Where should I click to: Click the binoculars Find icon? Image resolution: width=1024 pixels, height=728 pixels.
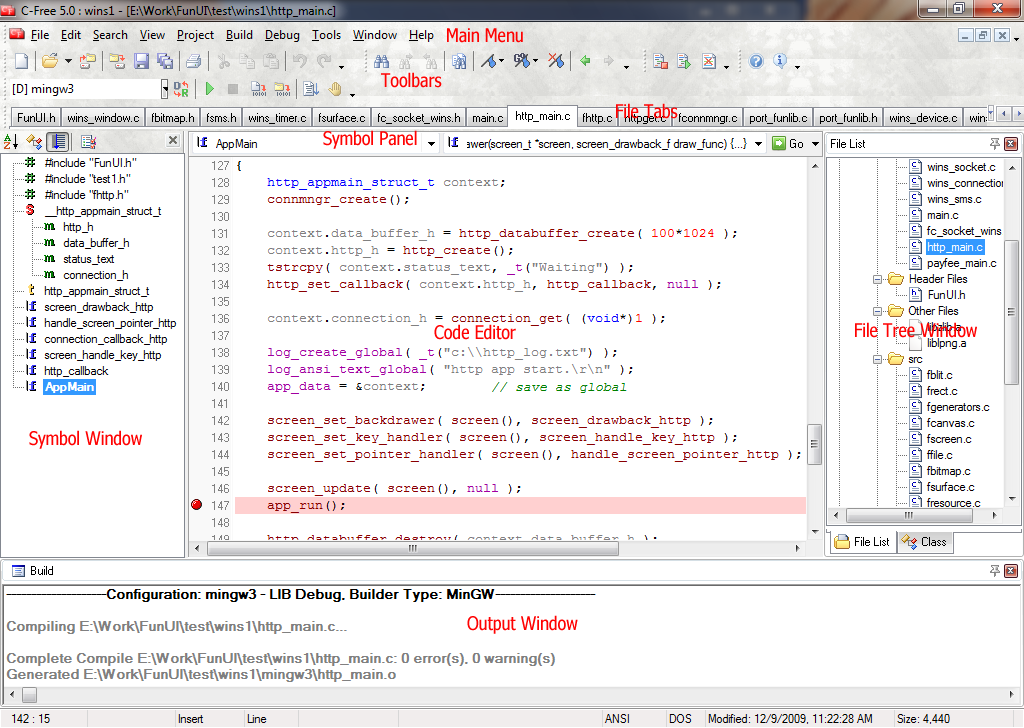point(381,61)
